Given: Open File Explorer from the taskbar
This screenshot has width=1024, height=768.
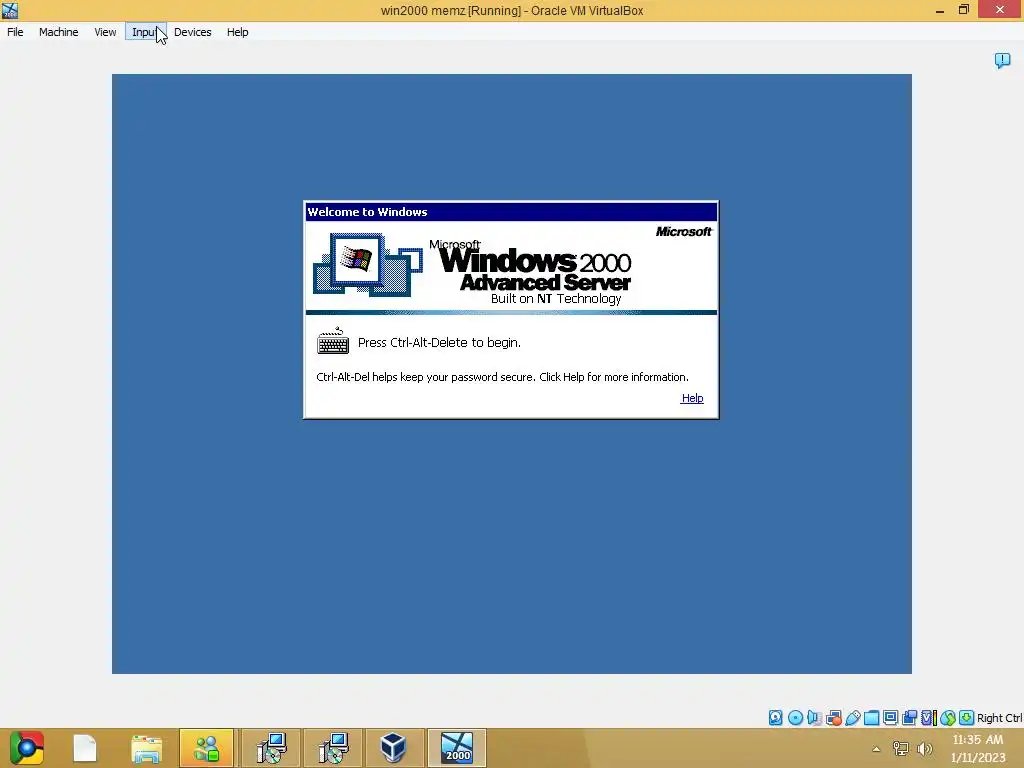Looking at the screenshot, I should click(146, 748).
